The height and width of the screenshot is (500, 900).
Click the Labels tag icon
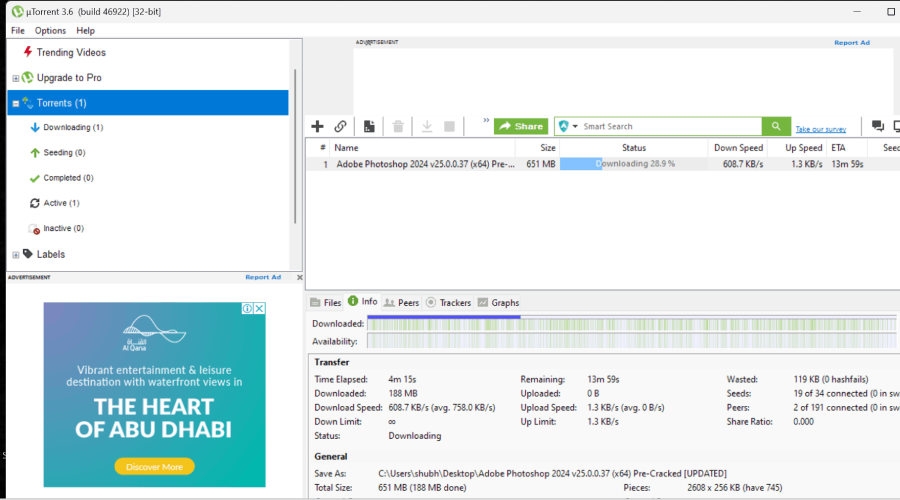(28, 254)
